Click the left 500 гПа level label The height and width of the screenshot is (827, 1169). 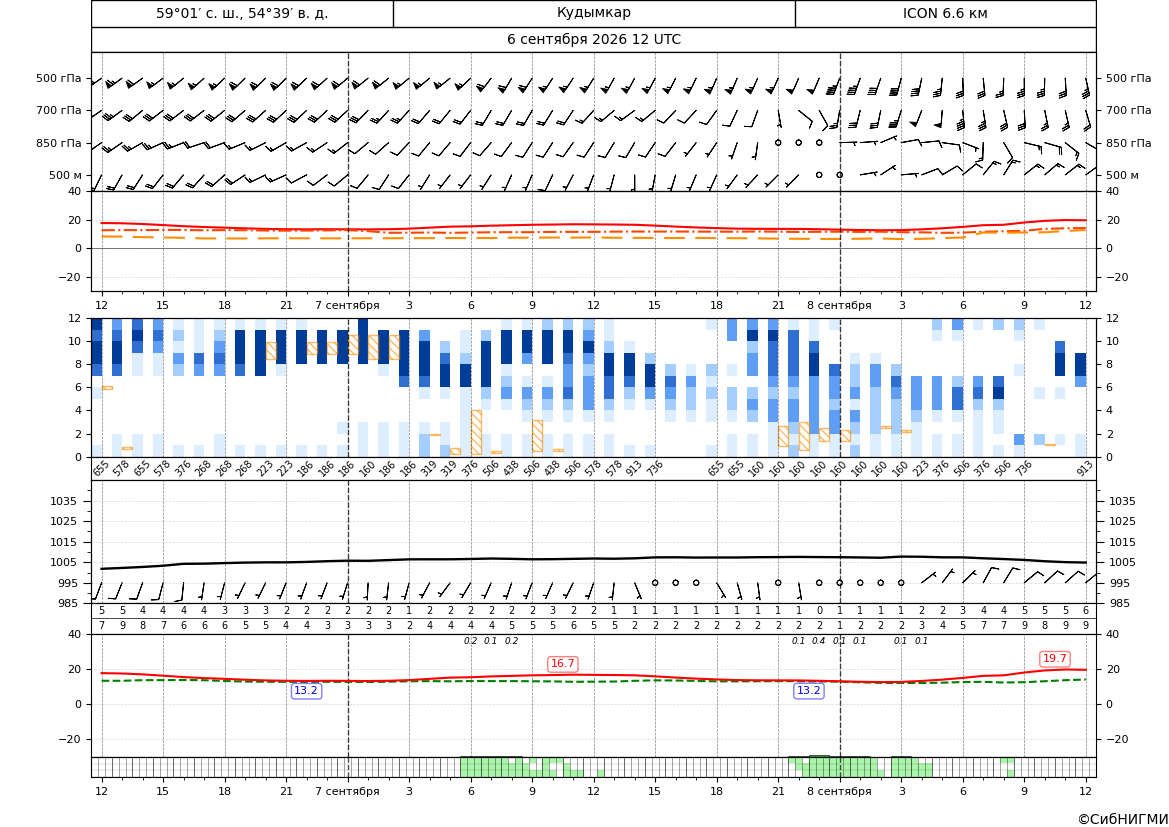pos(58,78)
